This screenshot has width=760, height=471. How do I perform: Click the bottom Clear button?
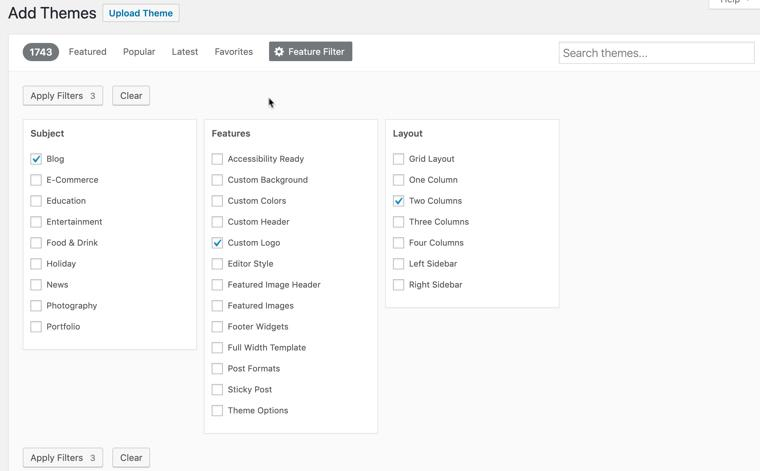pos(131,458)
